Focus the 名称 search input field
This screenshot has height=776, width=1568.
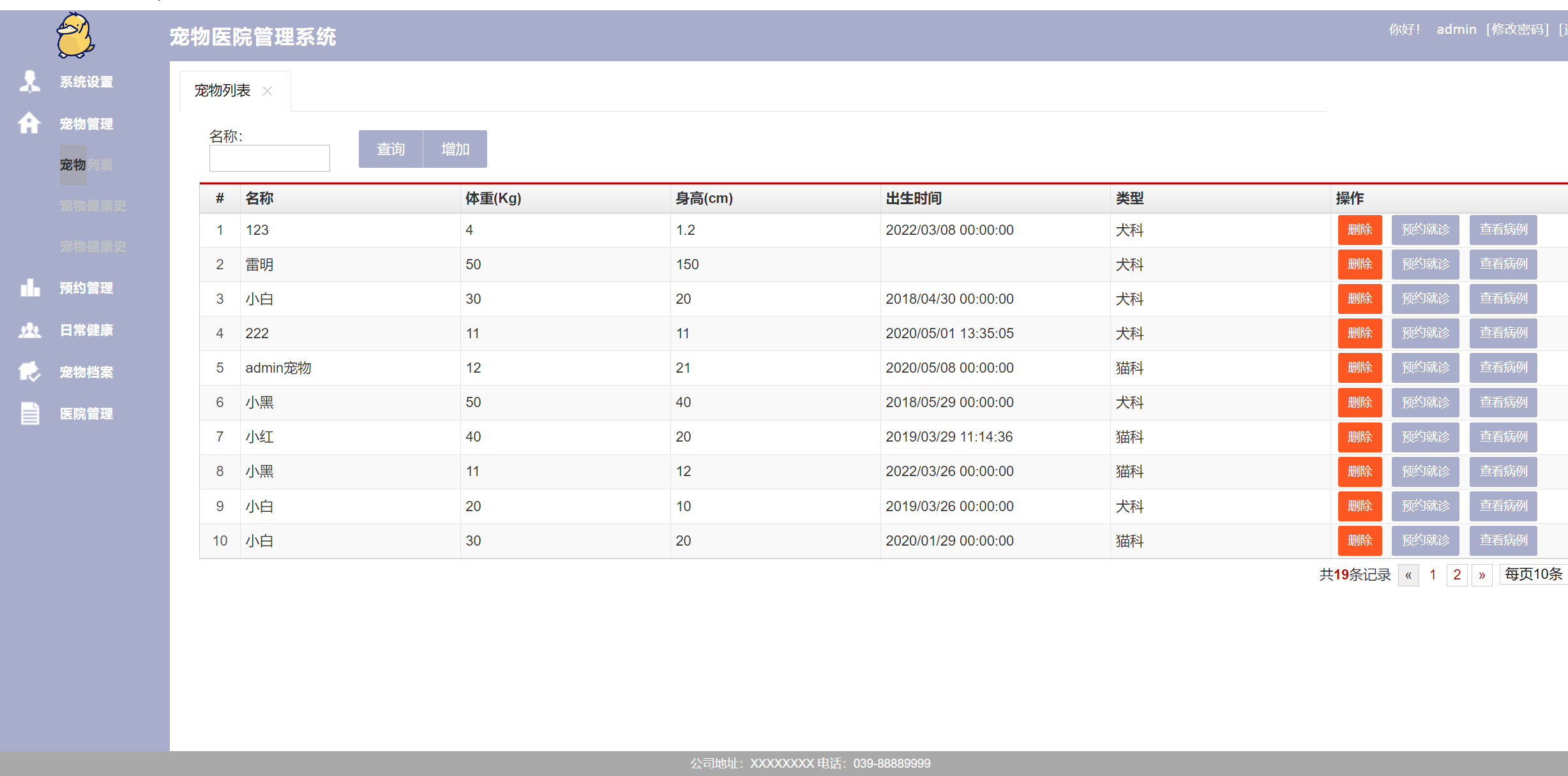pos(269,158)
